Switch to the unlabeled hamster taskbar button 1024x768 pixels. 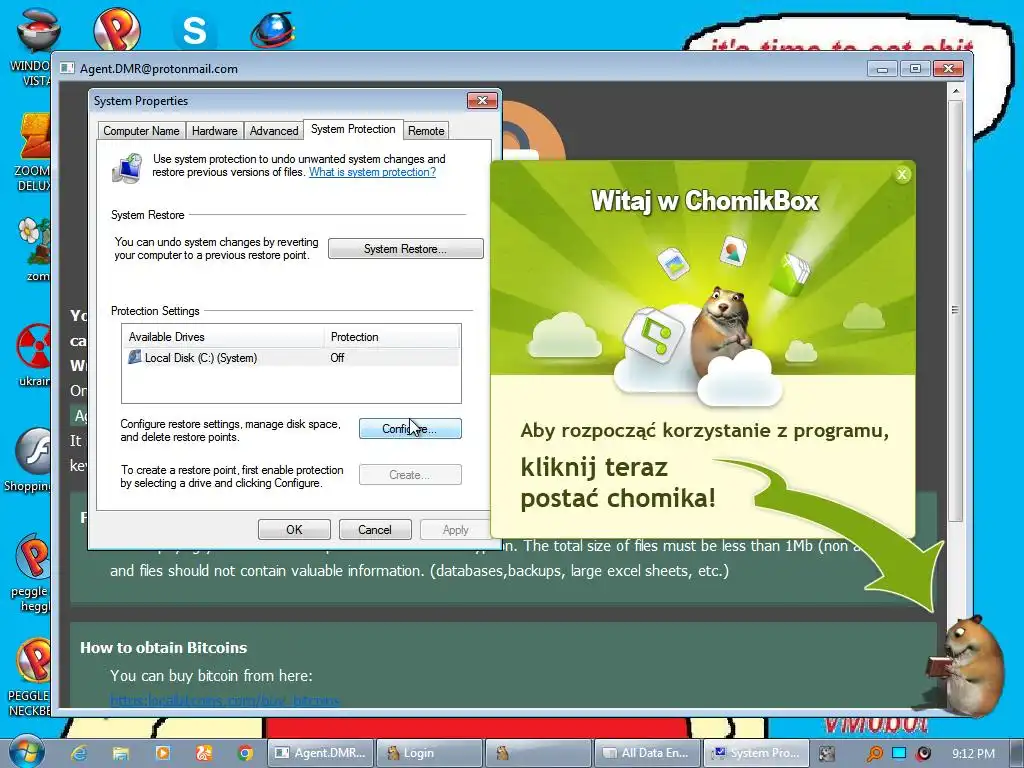pyautogui.click(x=538, y=753)
